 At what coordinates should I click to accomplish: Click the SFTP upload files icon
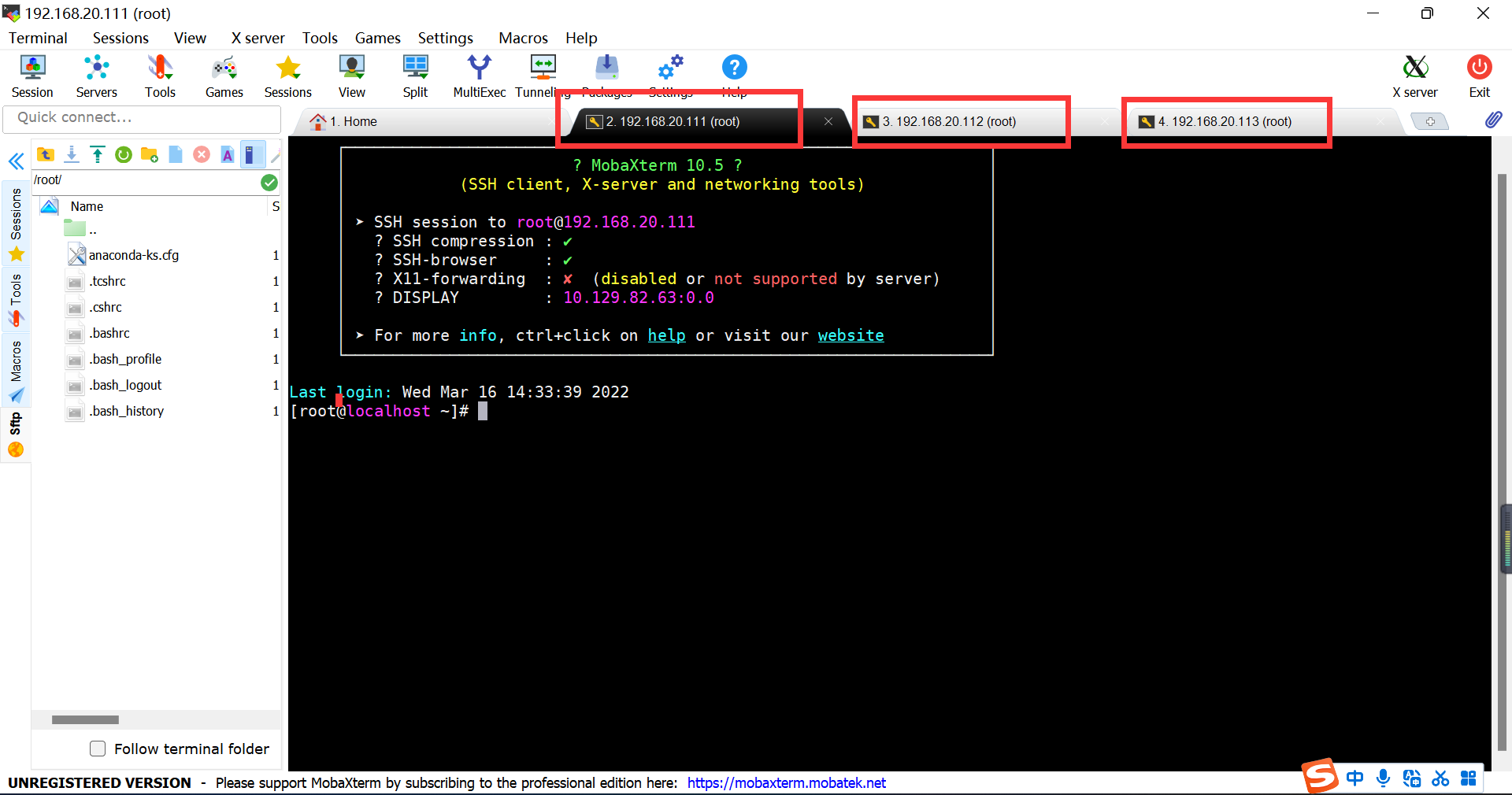coord(98,154)
